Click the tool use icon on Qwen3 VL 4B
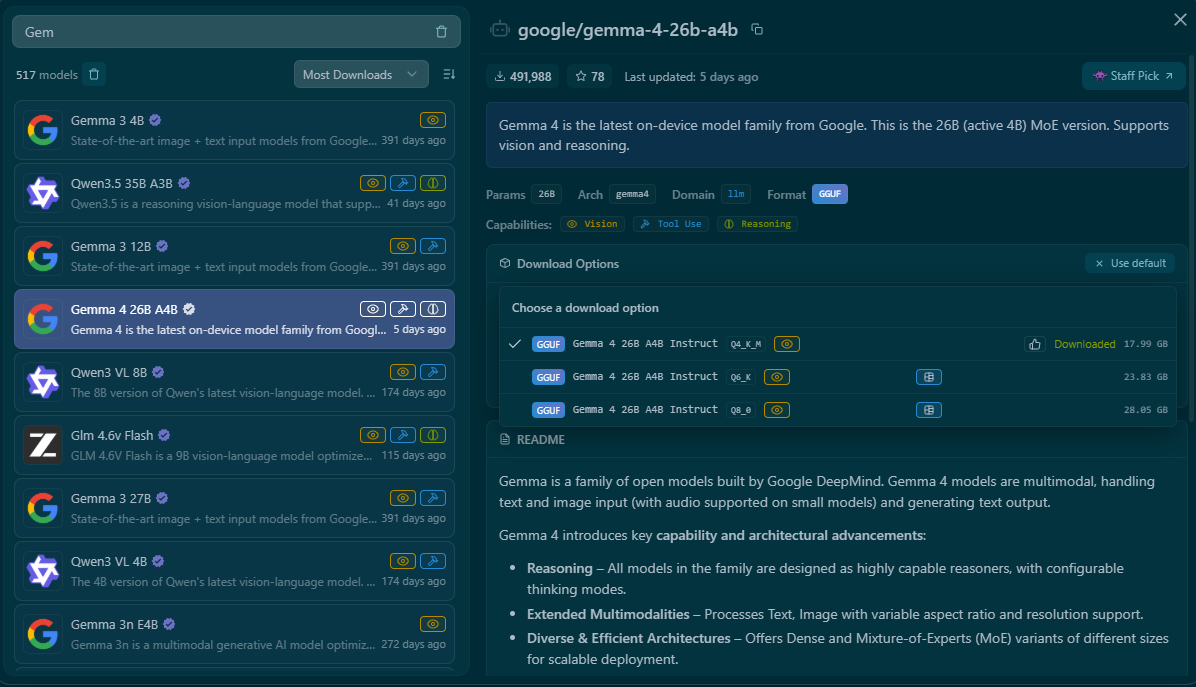 pyautogui.click(x=432, y=561)
